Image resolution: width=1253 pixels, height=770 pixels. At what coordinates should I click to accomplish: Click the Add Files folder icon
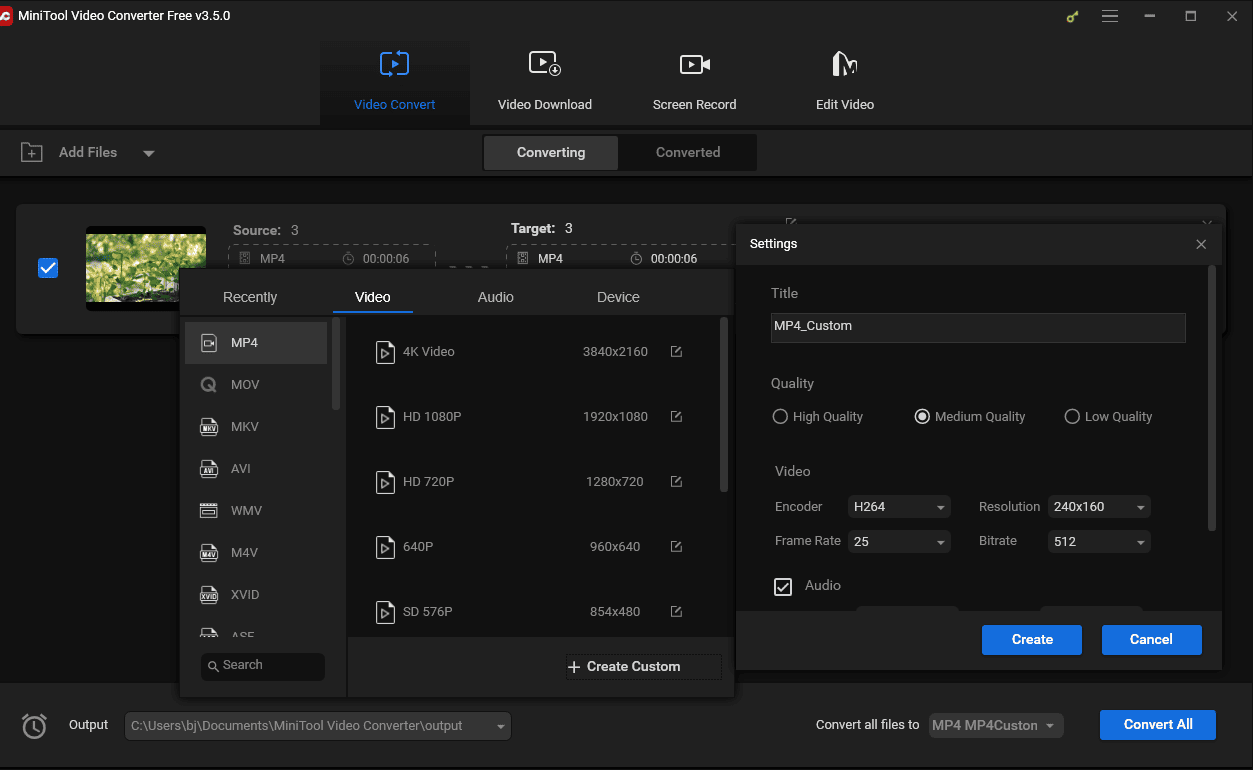(x=32, y=152)
